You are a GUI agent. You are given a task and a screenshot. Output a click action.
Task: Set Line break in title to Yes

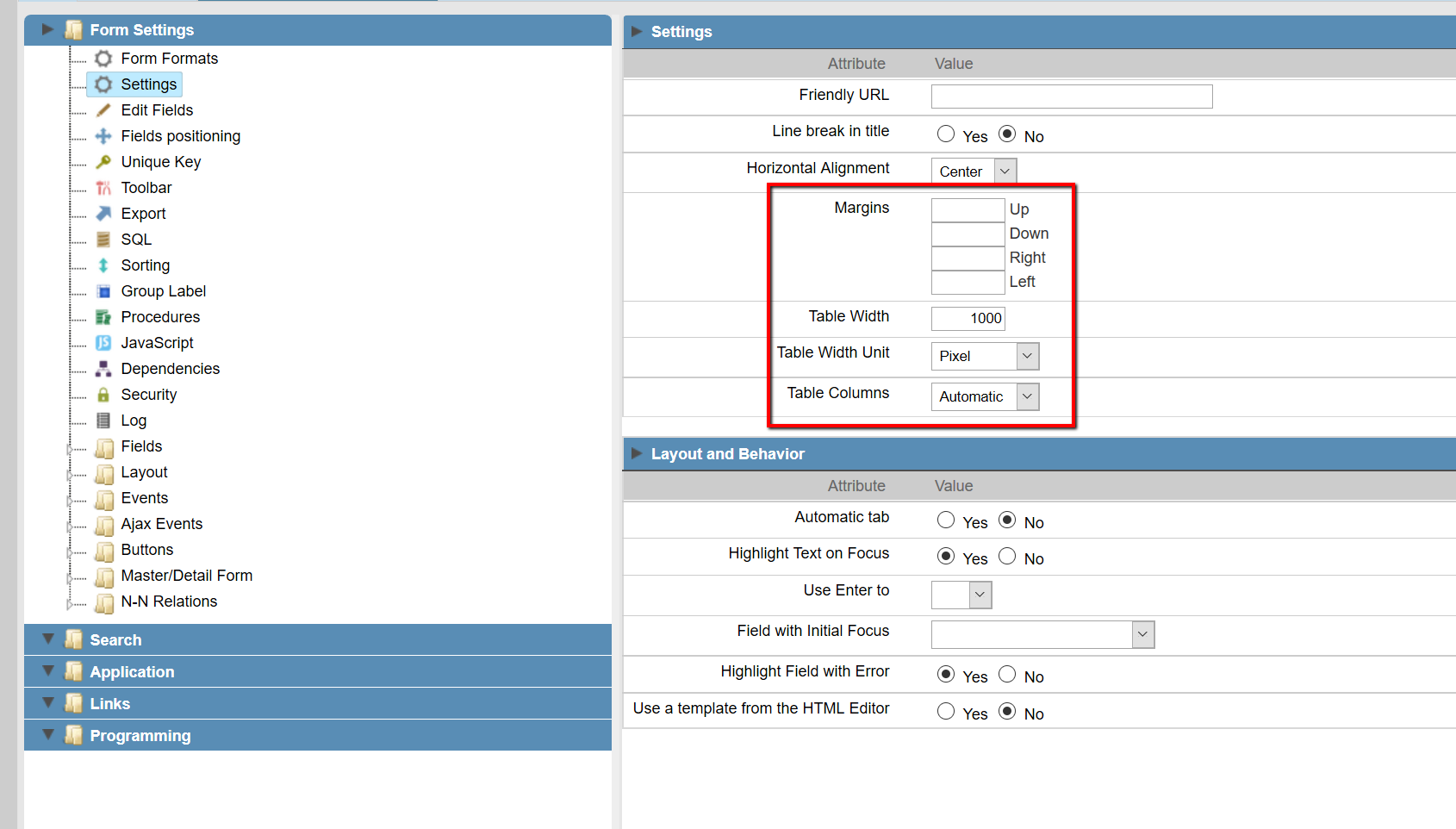(946, 134)
